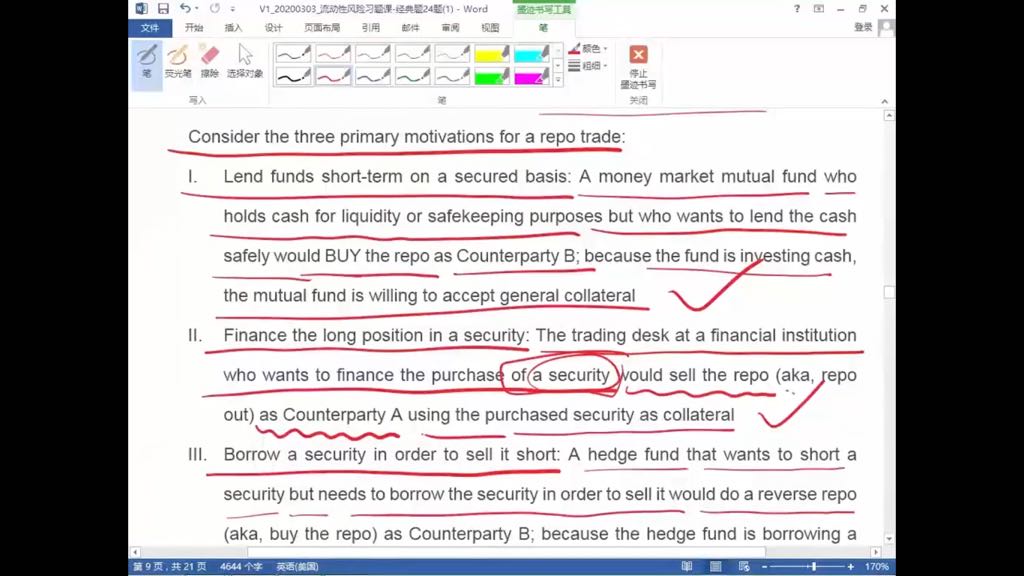Choose the thick black pen in bottom row
Viewport: 1024px width, 576px height.
(293, 77)
